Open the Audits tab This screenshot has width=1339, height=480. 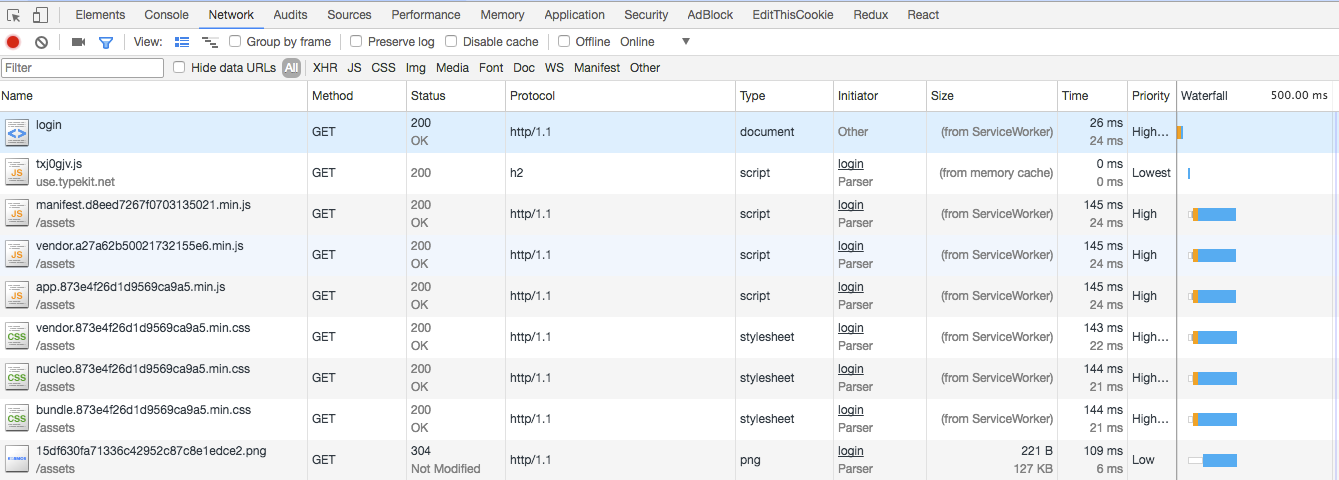290,15
